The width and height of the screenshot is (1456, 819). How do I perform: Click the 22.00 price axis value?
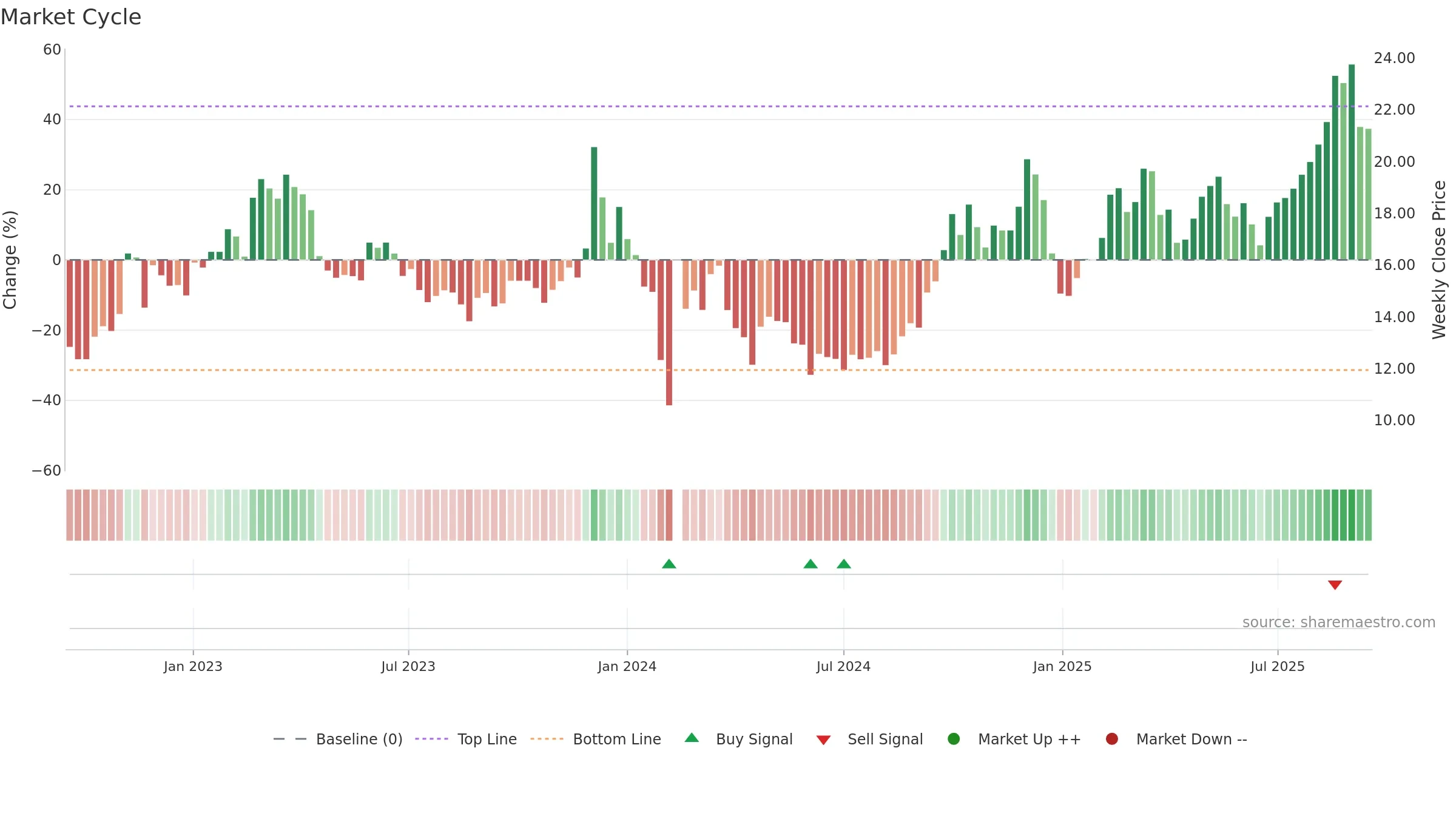(1394, 110)
